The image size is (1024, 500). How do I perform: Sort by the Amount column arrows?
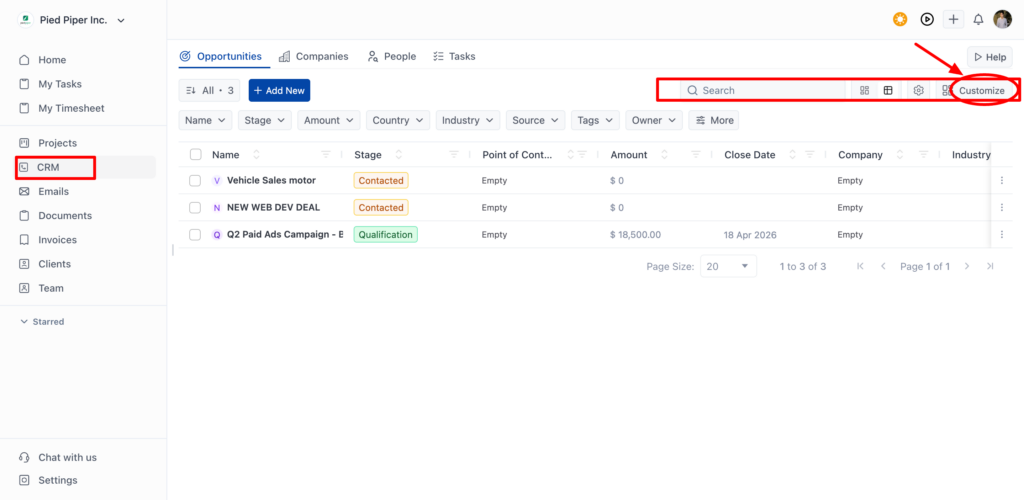click(665, 155)
